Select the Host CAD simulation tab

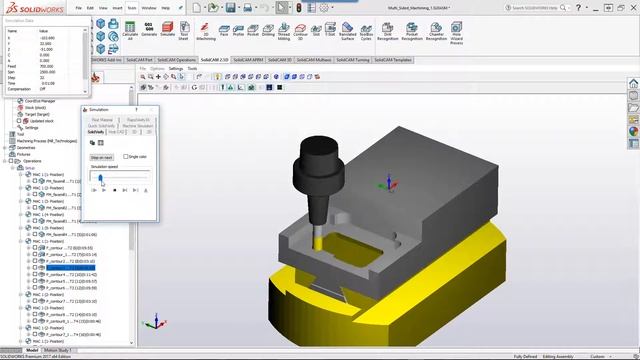coord(116,132)
